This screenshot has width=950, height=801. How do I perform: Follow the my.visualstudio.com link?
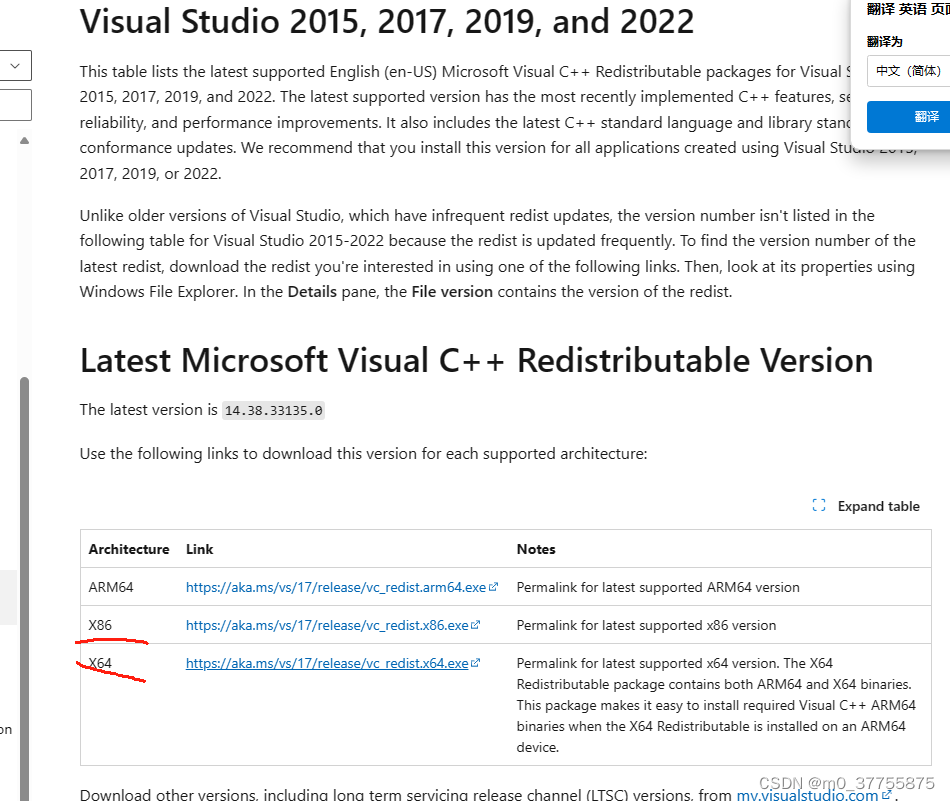click(x=807, y=794)
